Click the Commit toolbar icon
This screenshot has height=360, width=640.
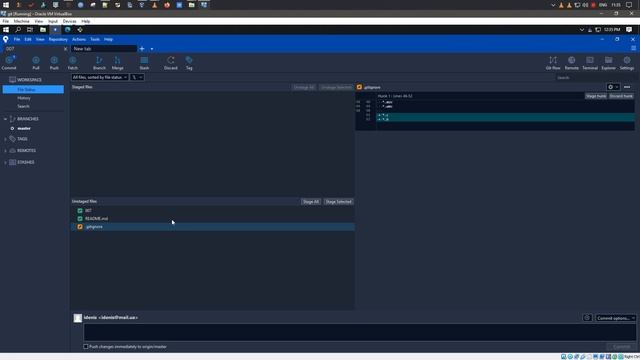[x=9, y=63]
